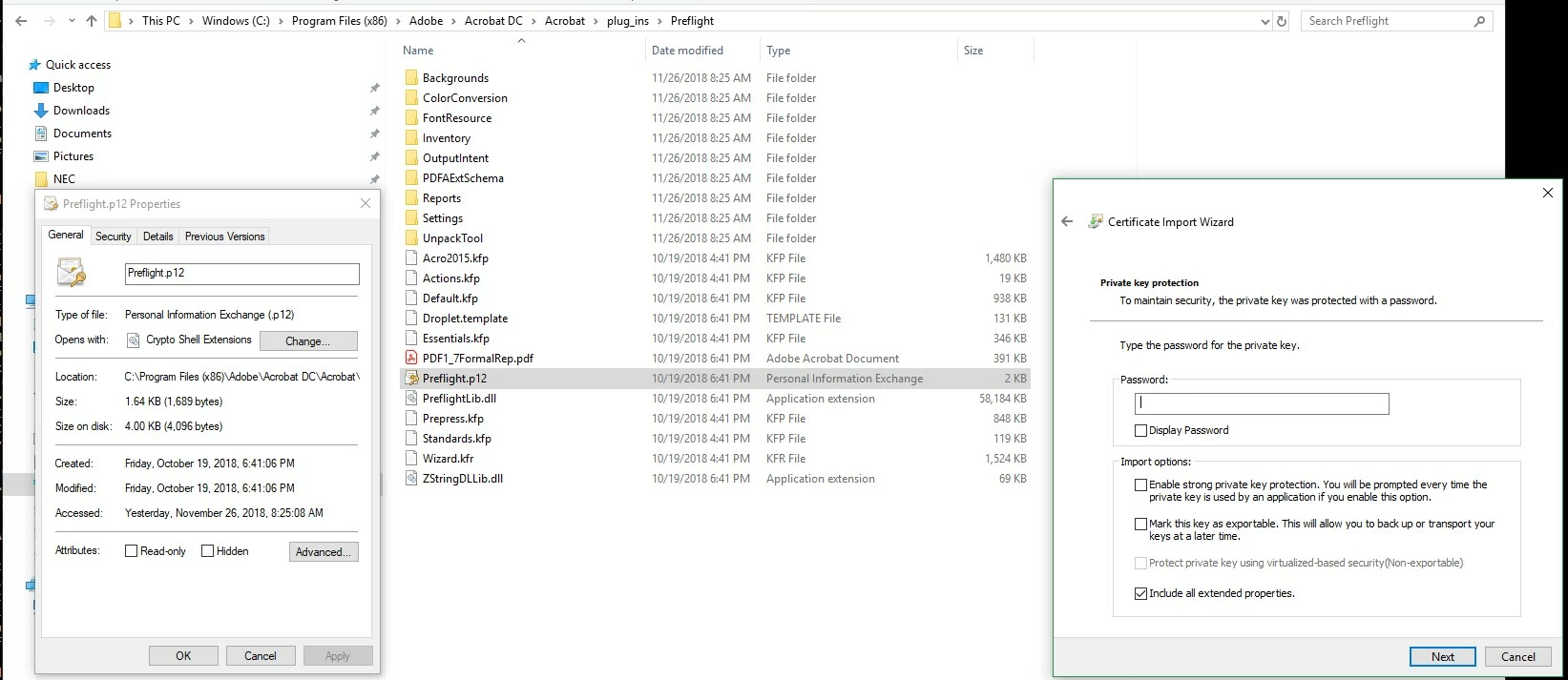Switch to the Details tab
This screenshot has width=1568, height=680.
click(158, 237)
